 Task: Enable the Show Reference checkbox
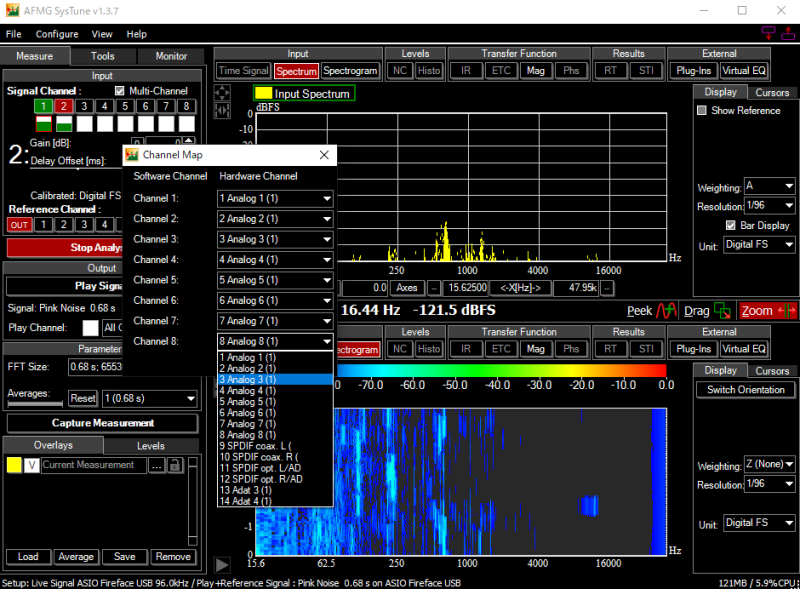[x=701, y=111]
